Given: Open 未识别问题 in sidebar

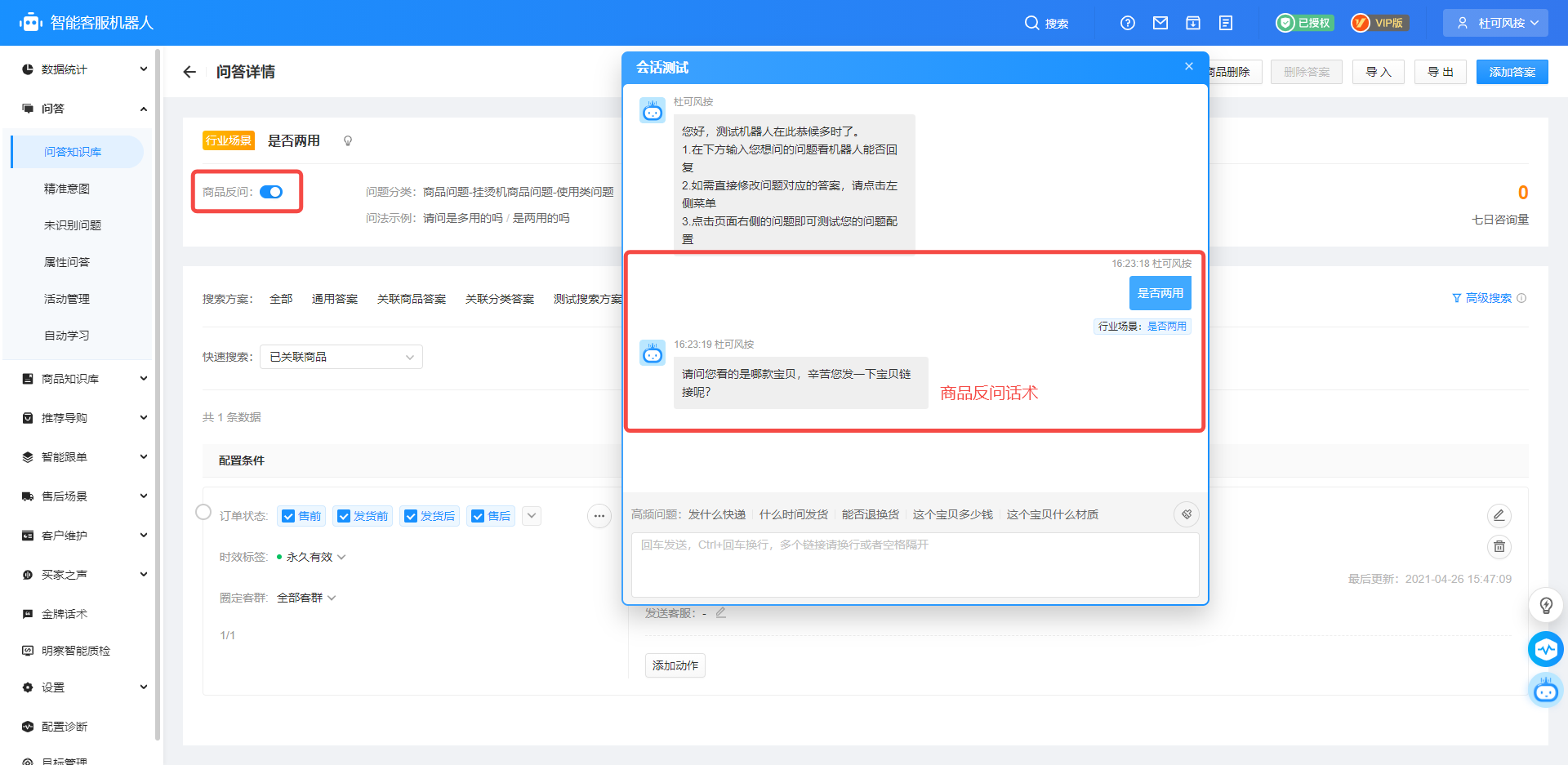Looking at the screenshot, I should 73,225.
